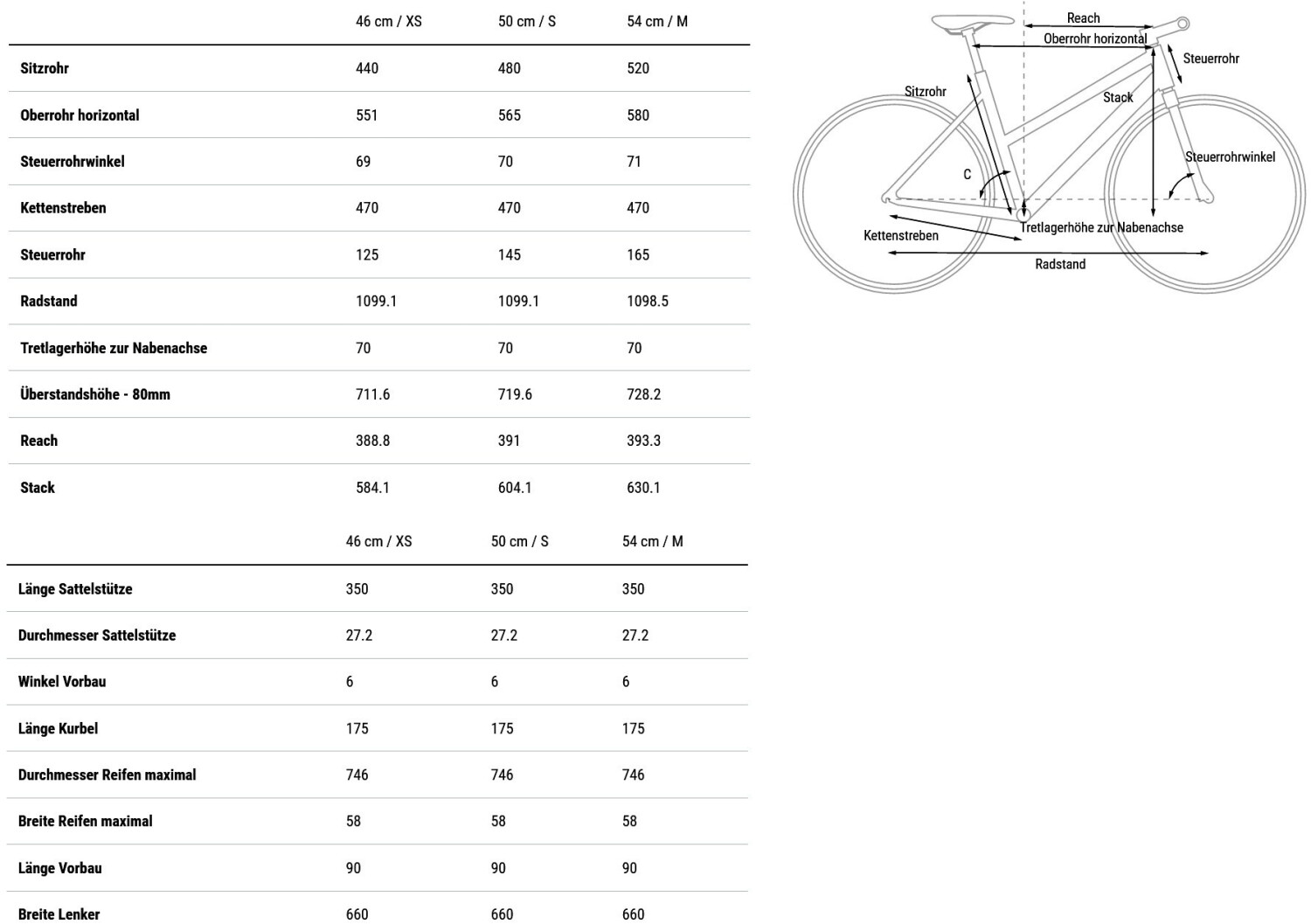Screen dimensions: 1311x924
Task: Click the Länge Sattelstütze row label
Action: click(x=75, y=589)
